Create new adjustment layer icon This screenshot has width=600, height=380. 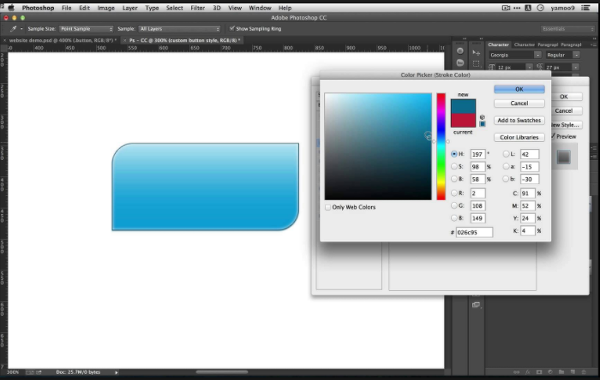coord(550,372)
